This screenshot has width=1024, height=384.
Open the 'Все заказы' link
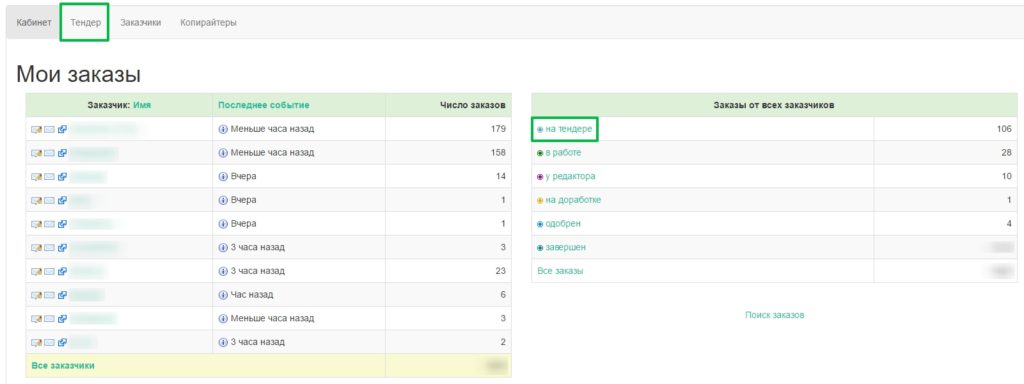click(560, 270)
